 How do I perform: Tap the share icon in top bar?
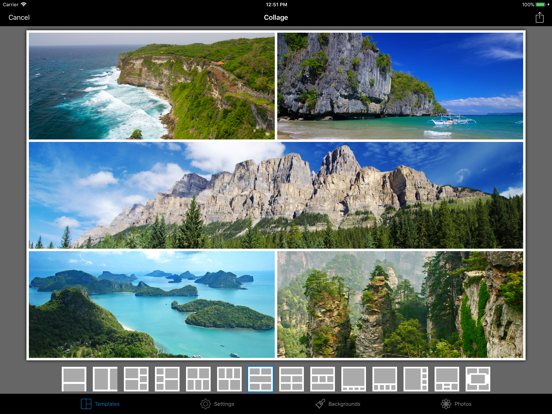pyautogui.click(x=539, y=17)
